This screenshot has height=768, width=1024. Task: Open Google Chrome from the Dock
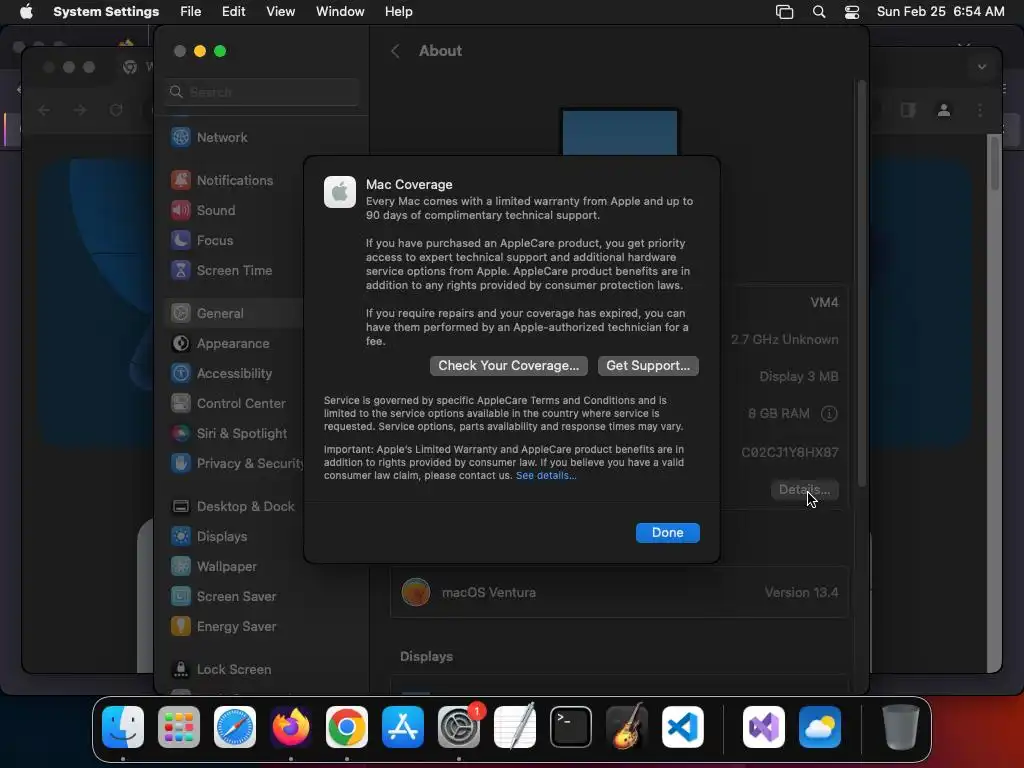(x=347, y=727)
